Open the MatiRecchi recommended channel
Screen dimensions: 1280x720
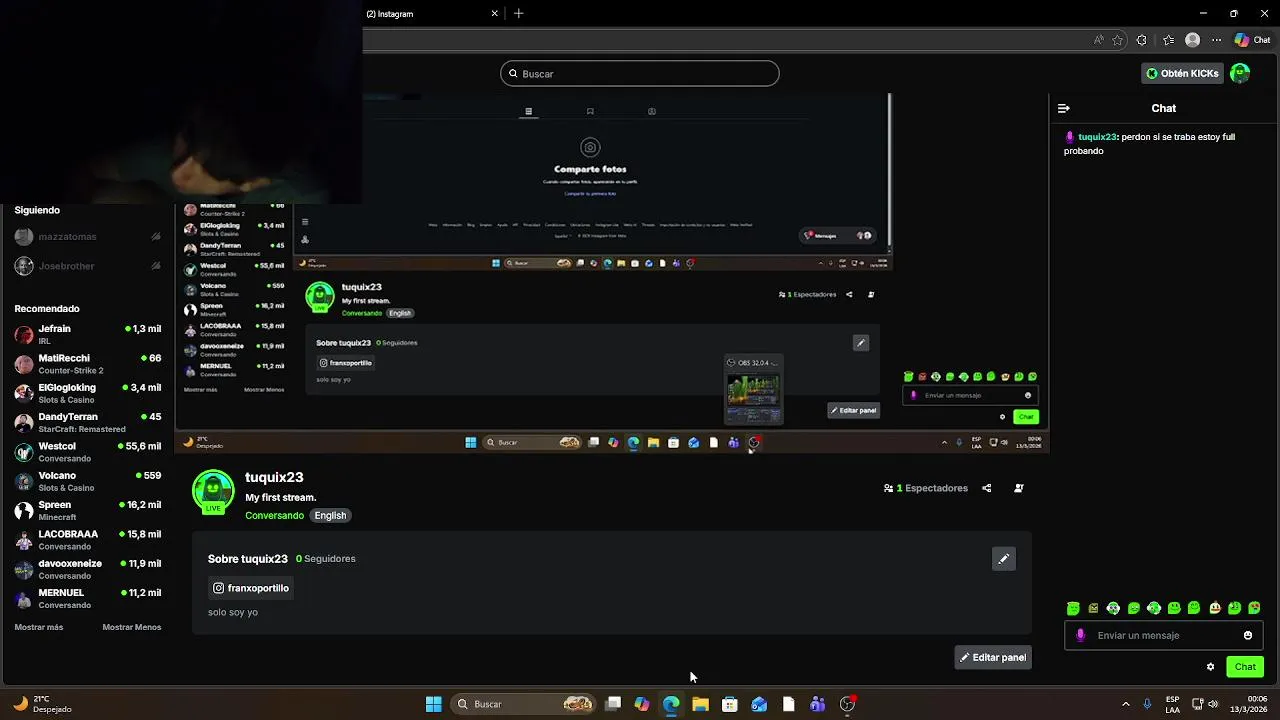point(88,364)
